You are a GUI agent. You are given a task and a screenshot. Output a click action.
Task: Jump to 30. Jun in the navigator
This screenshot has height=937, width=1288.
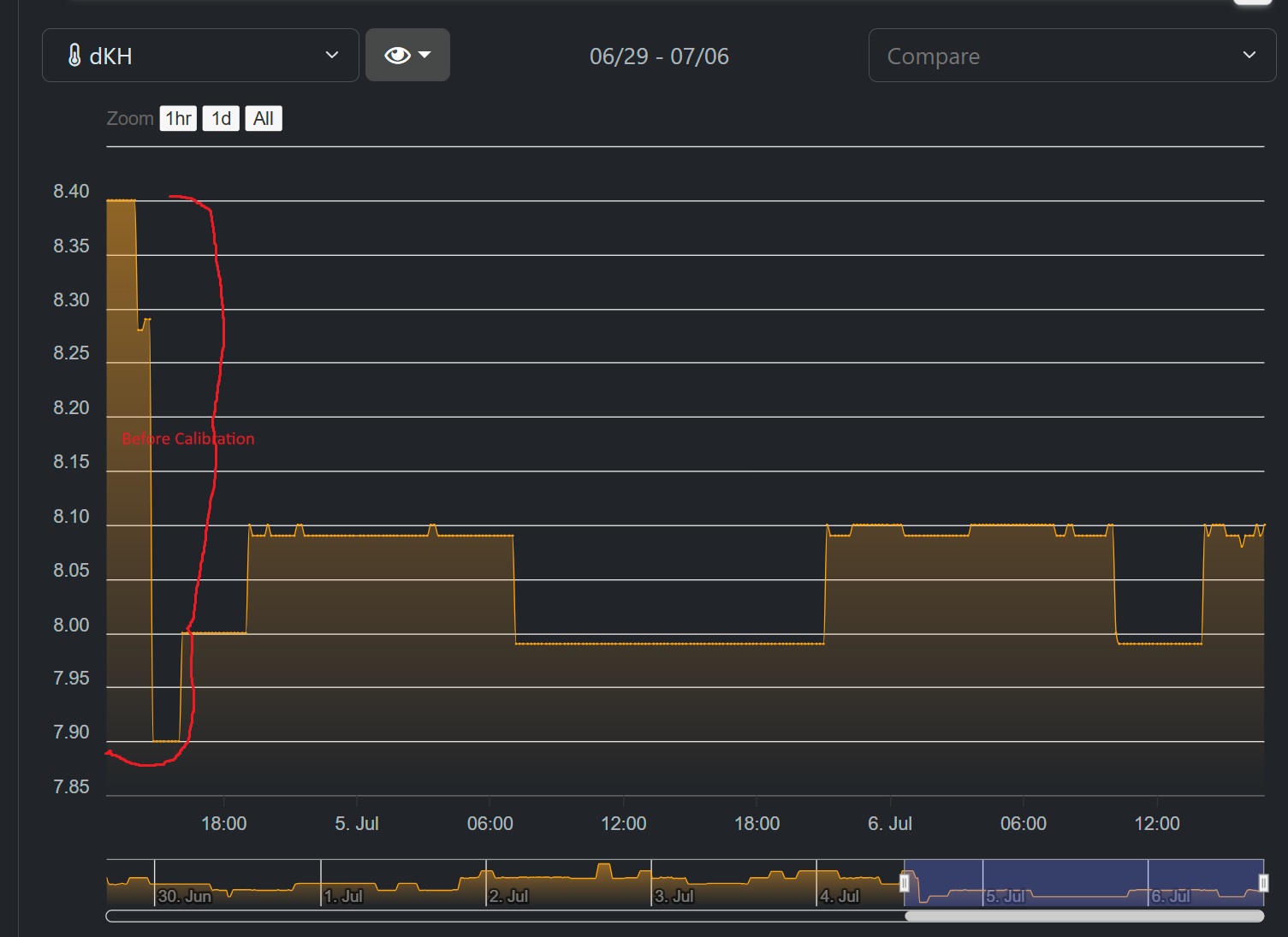185,896
